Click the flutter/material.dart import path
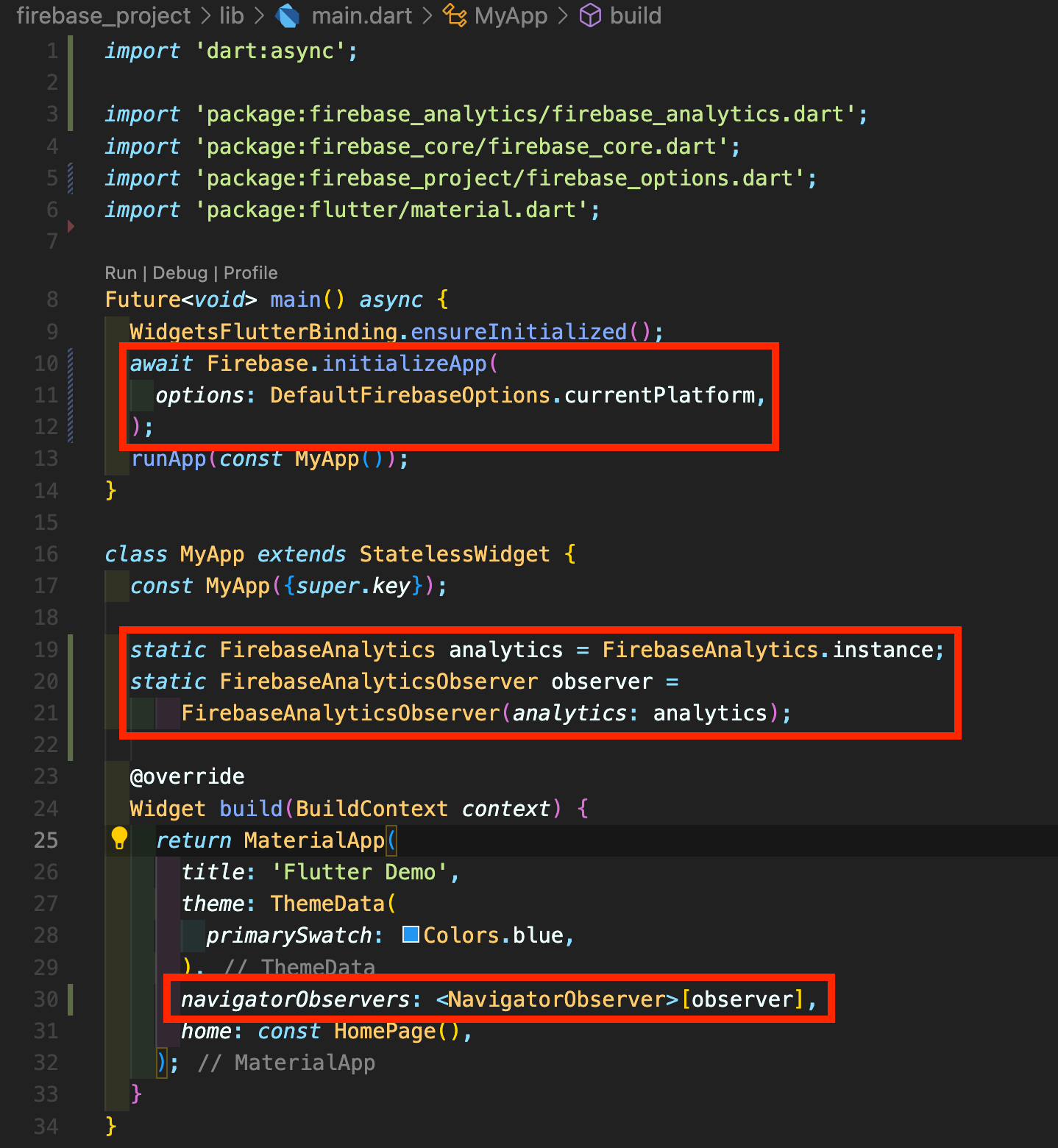1058x1148 pixels. 391,210
